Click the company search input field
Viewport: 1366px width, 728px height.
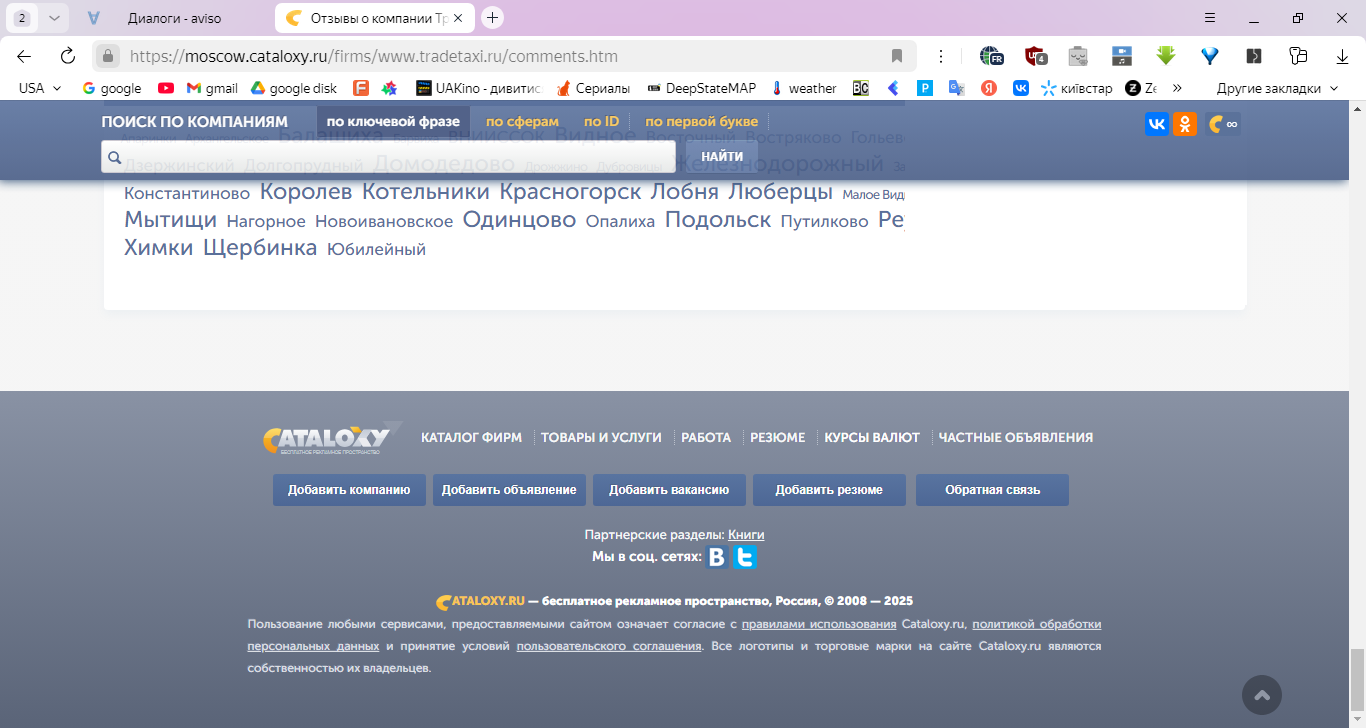point(388,157)
